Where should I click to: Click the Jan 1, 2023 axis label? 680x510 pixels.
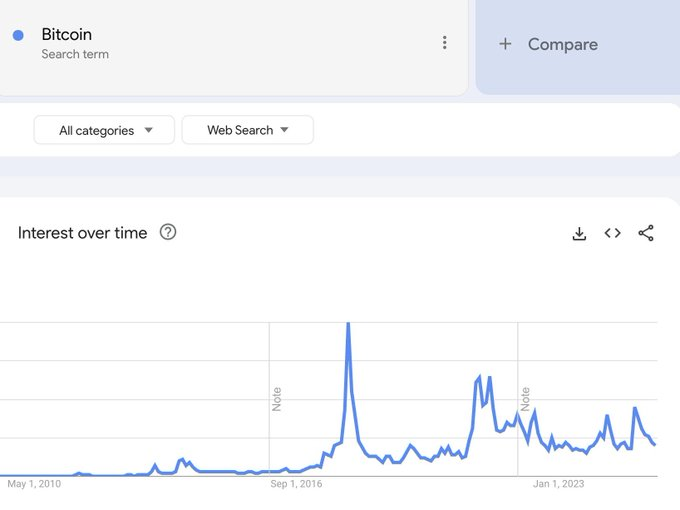pos(558,484)
